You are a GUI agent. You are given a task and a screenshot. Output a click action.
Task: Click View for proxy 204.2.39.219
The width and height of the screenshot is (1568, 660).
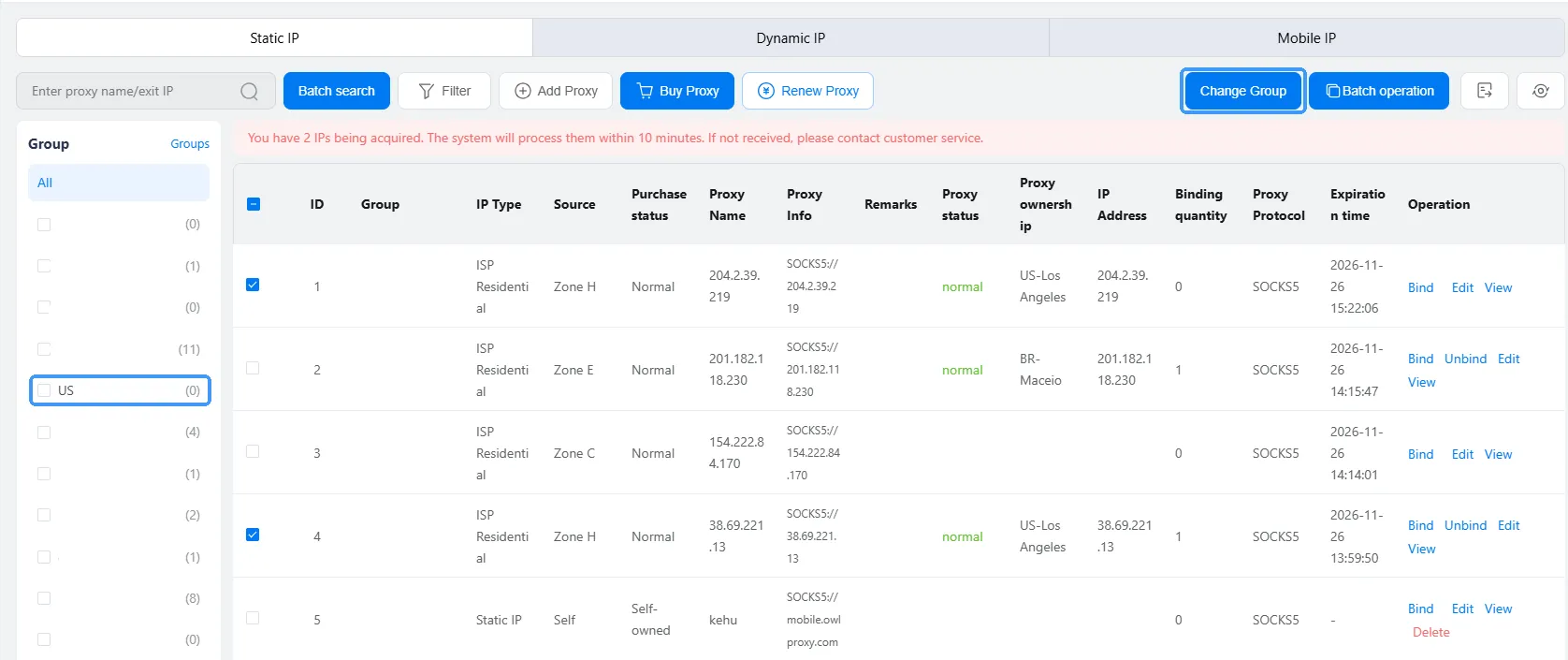click(x=1498, y=287)
